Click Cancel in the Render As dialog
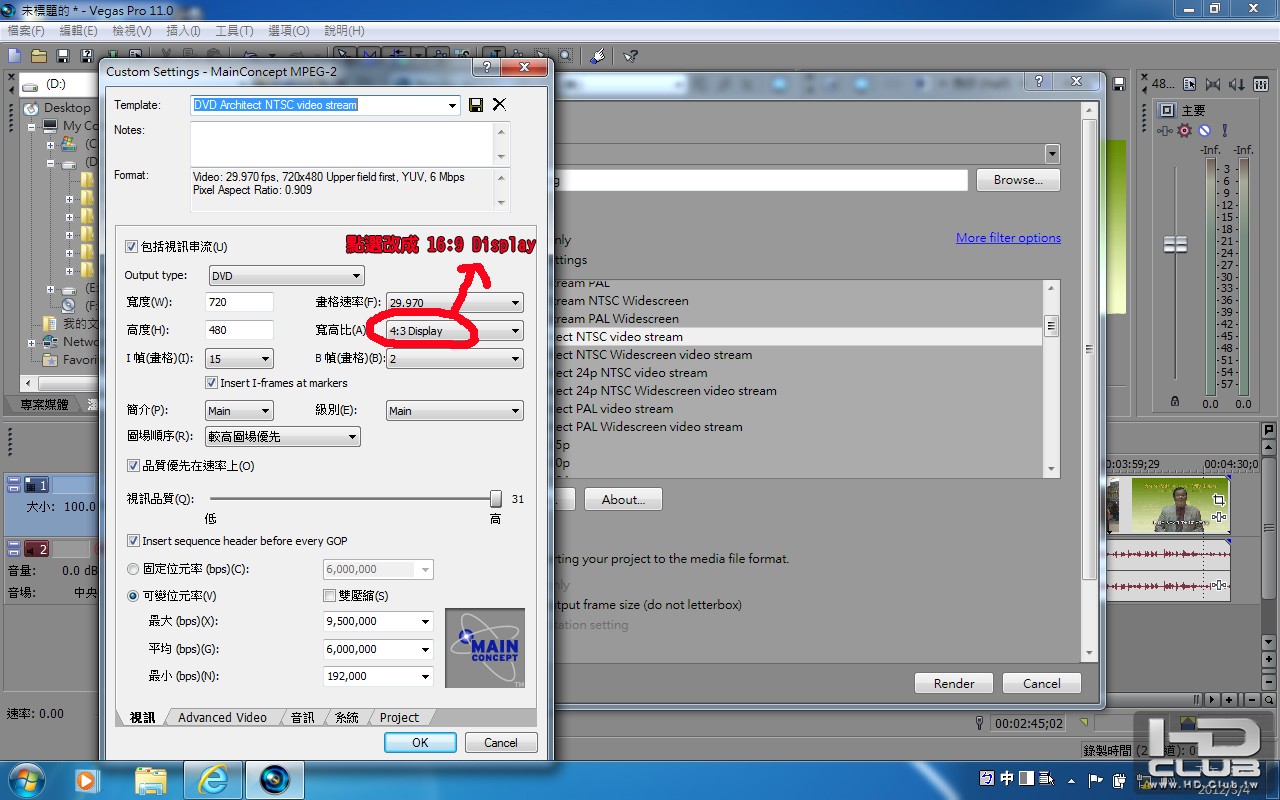1280x800 pixels. pos(1042,683)
